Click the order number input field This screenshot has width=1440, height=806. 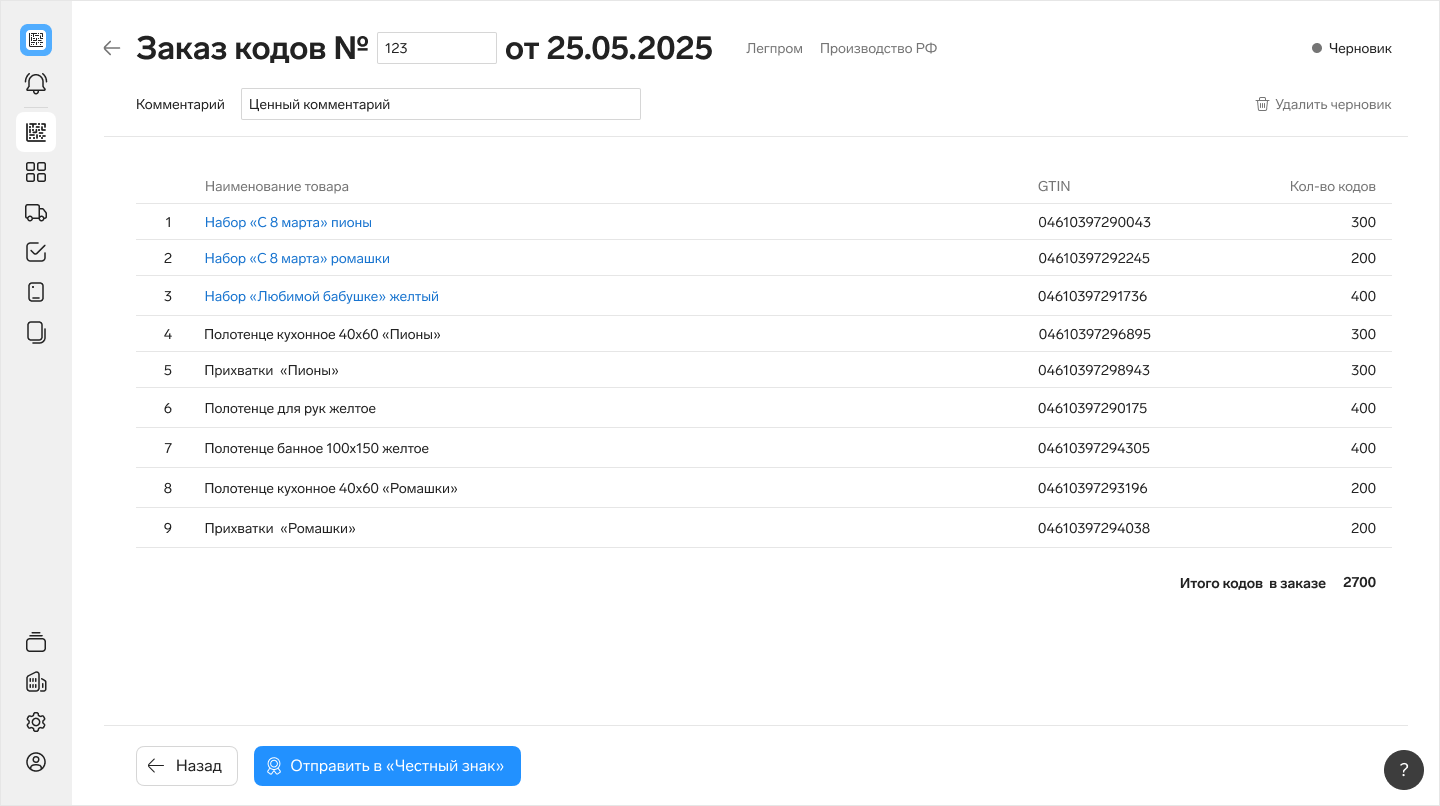(x=436, y=48)
